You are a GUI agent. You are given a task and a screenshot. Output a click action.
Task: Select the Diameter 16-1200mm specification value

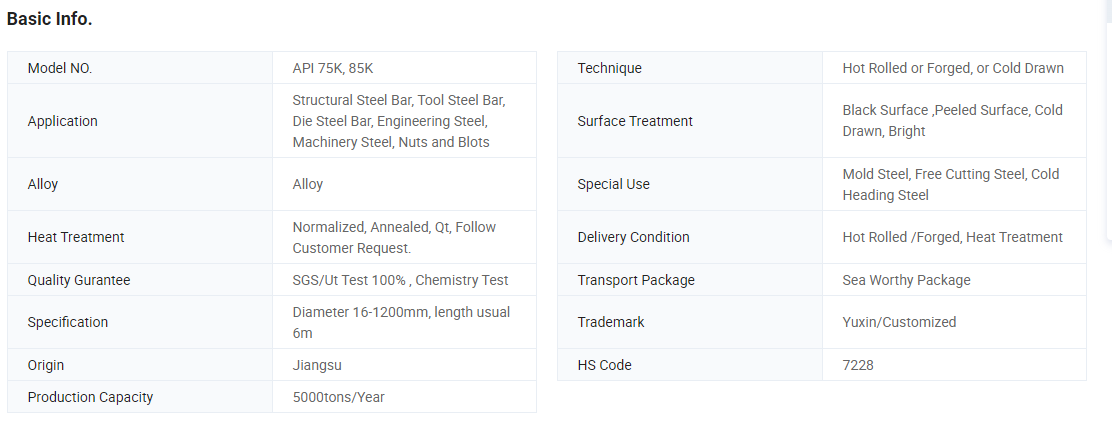click(401, 322)
